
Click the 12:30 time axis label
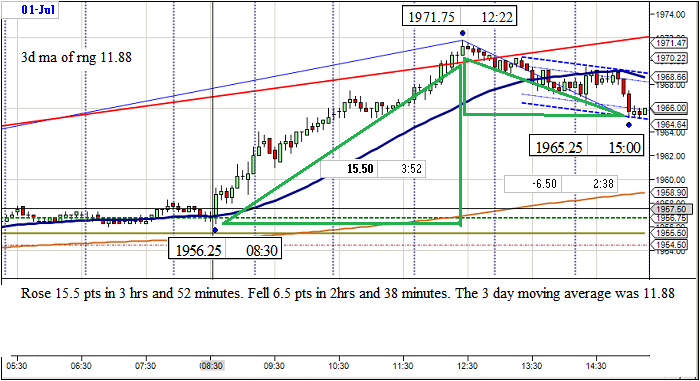click(x=467, y=366)
